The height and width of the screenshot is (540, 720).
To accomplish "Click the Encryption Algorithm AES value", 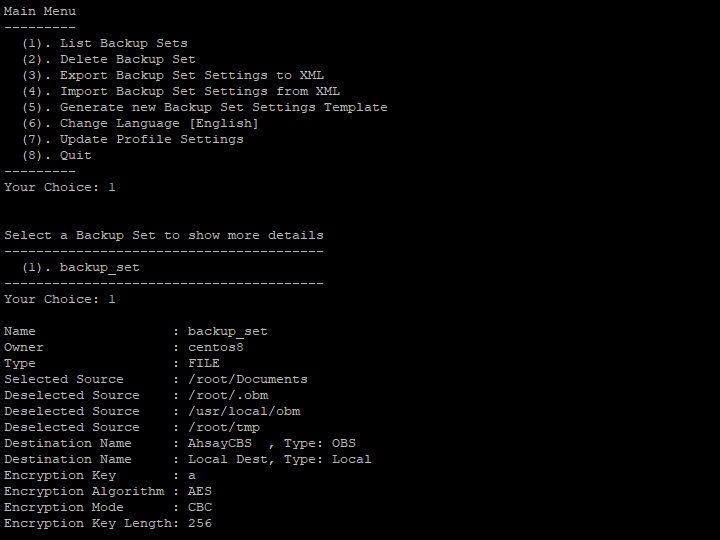I will tap(200, 491).
